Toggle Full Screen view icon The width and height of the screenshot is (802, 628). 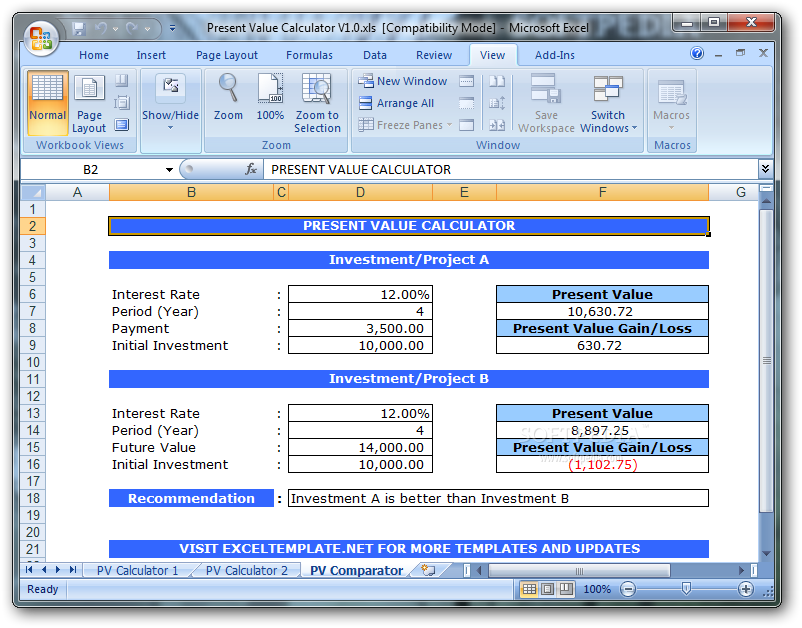(x=122, y=124)
